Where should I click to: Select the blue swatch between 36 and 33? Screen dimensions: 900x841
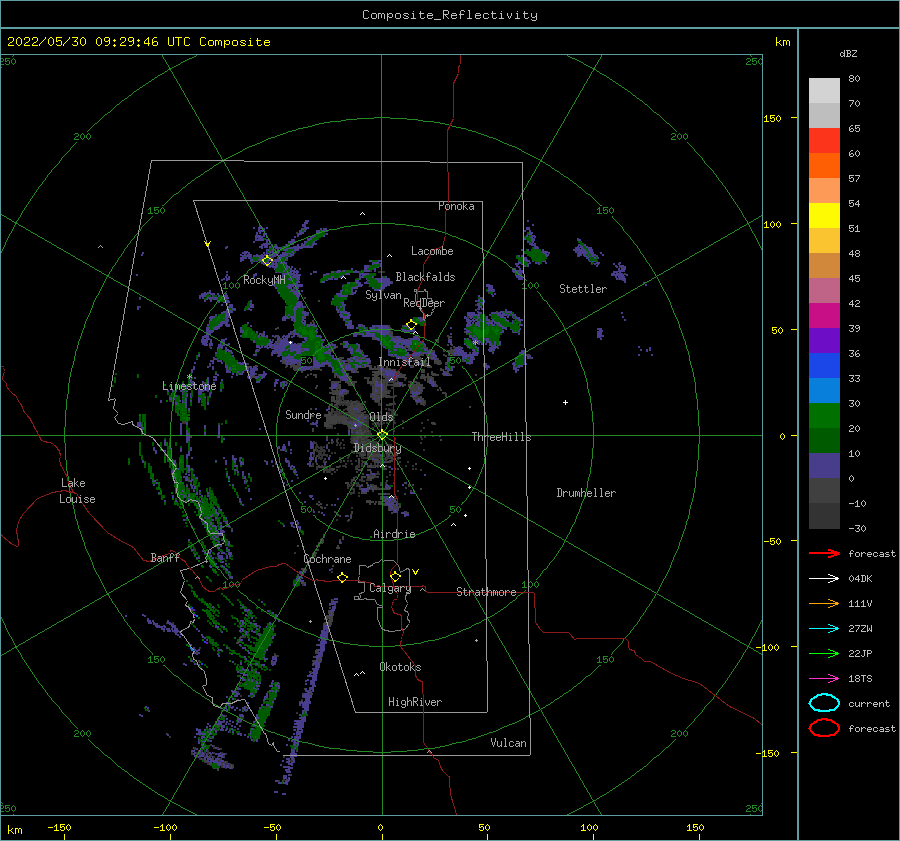[x=824, y=366]
